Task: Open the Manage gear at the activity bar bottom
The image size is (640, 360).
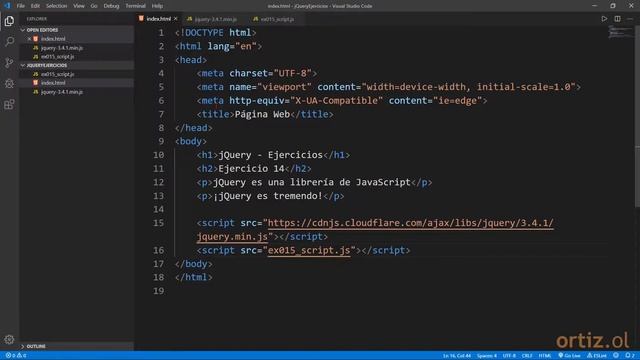Action: click(x=9, y=339)
